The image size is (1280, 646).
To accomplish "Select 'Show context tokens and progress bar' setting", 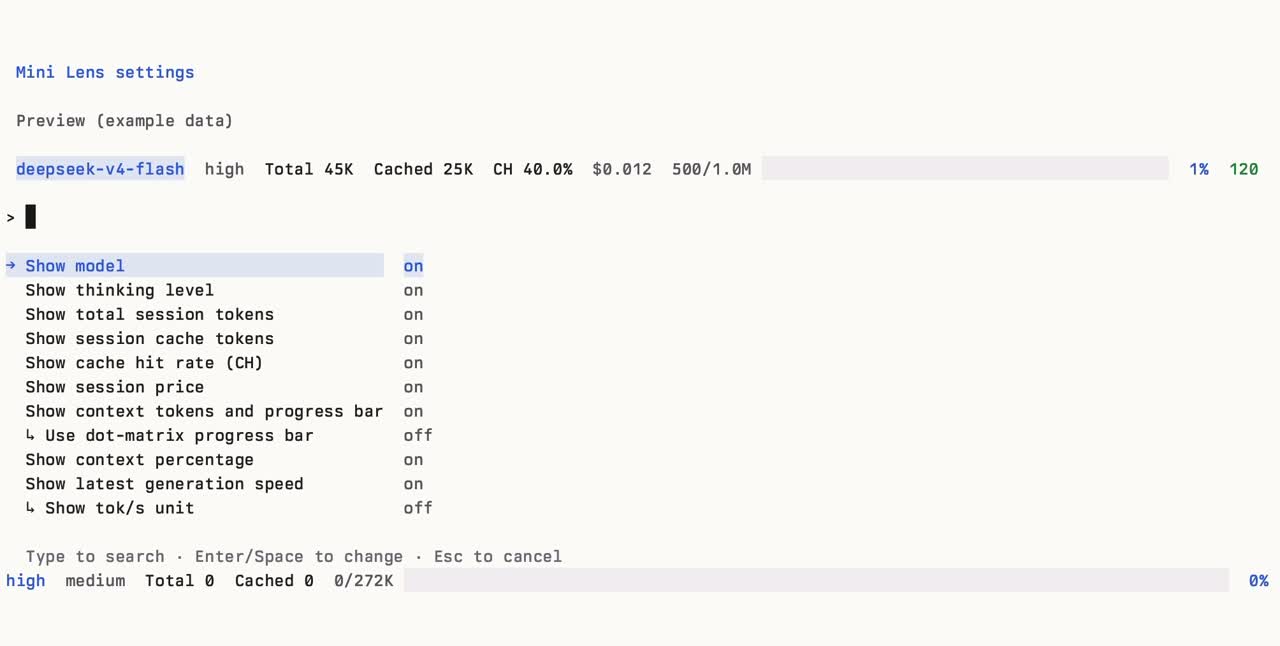I will (x=204, y=411).
